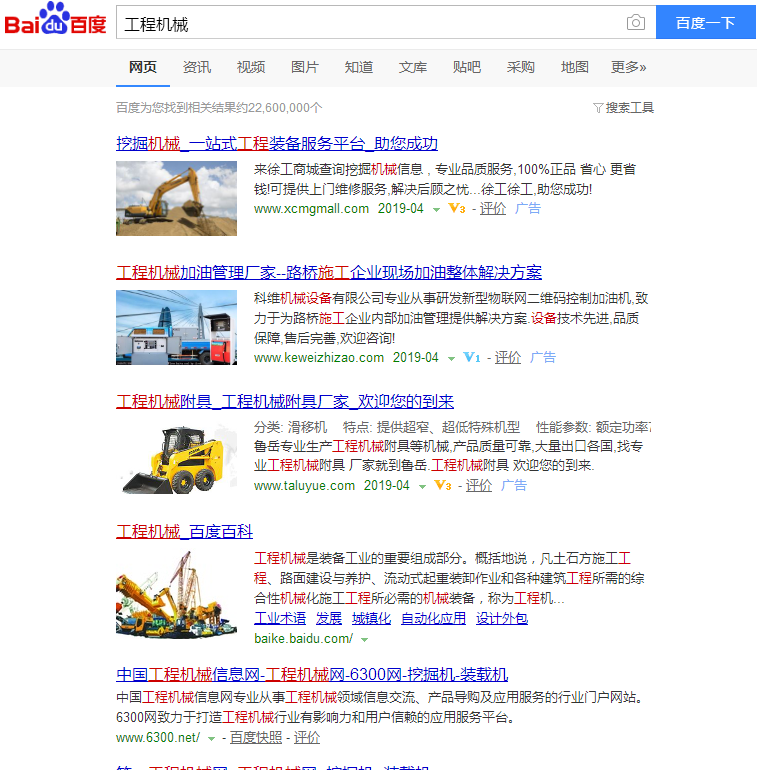Viewport: 757px width, 770px height.
Task: Click baike.baidu.com/ URL
Action: [303, 638]
